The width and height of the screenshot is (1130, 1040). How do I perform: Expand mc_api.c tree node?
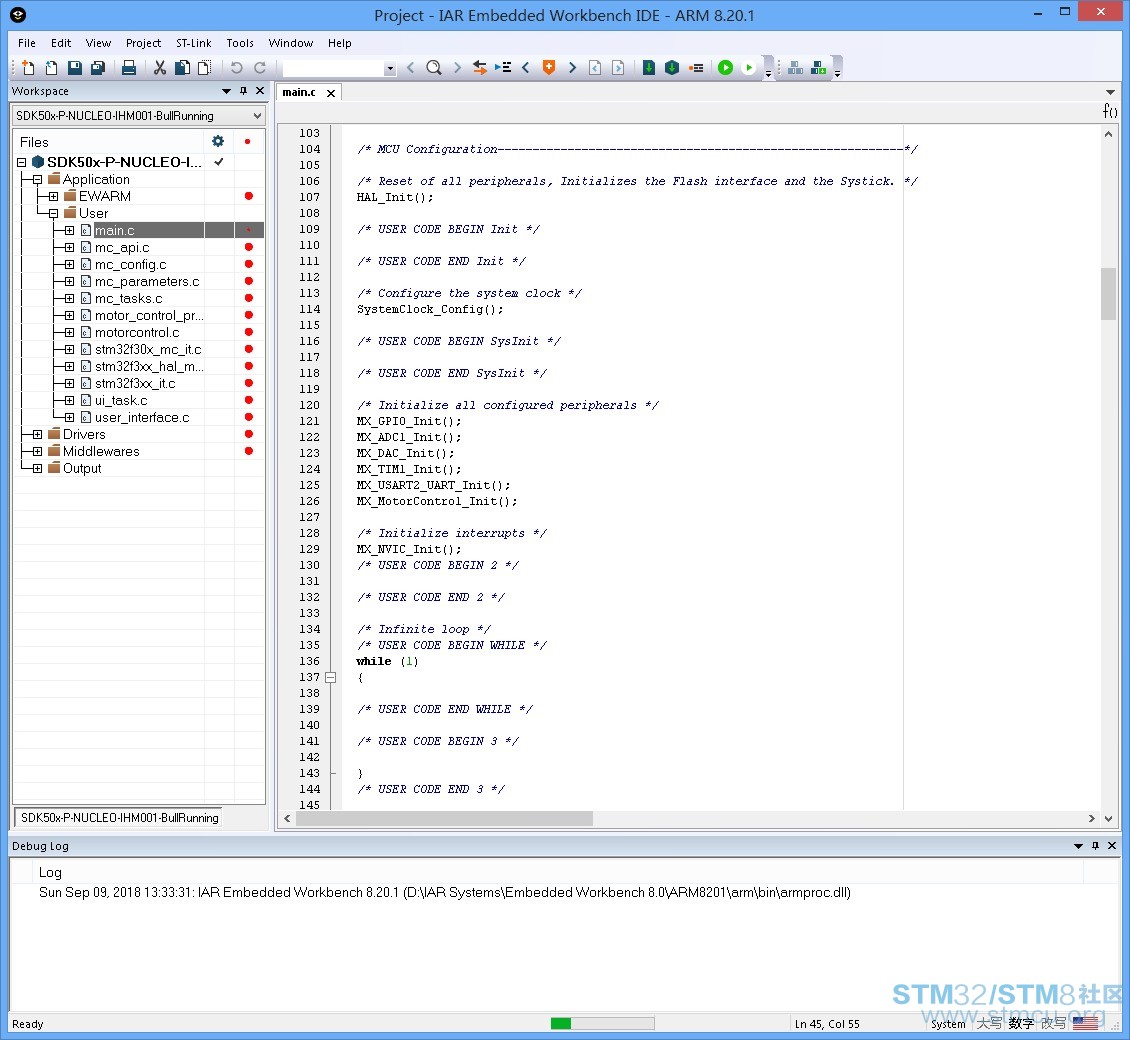pyautogui.click(x=69, y=247)
